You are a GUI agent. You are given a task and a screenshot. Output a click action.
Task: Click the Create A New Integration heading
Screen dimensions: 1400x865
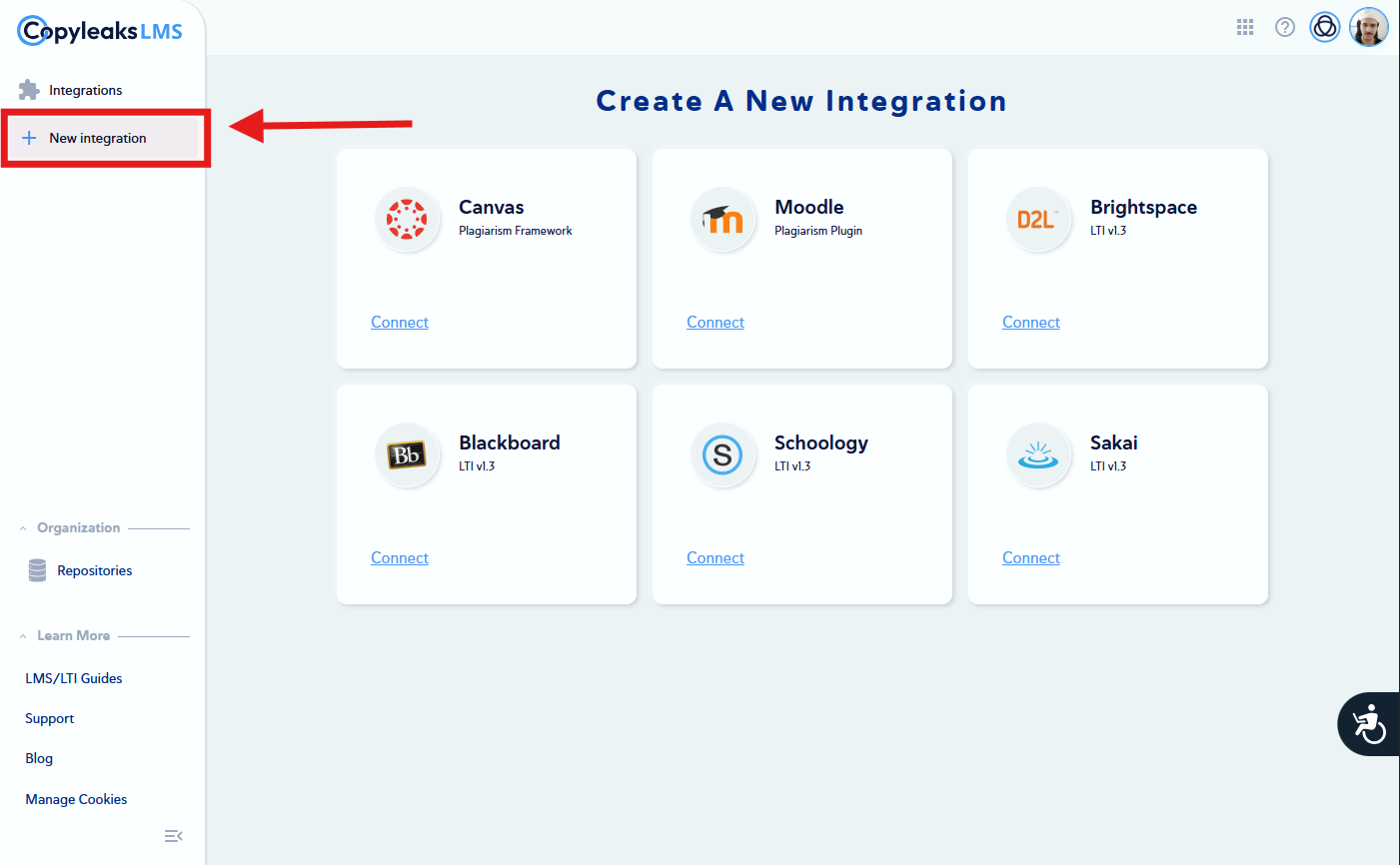coord(801,101)
